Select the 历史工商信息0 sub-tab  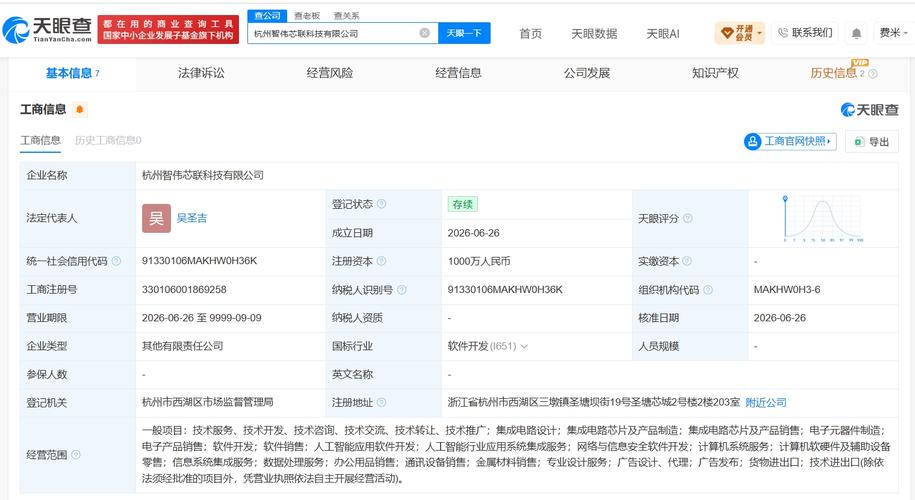[x=108, y=141]
